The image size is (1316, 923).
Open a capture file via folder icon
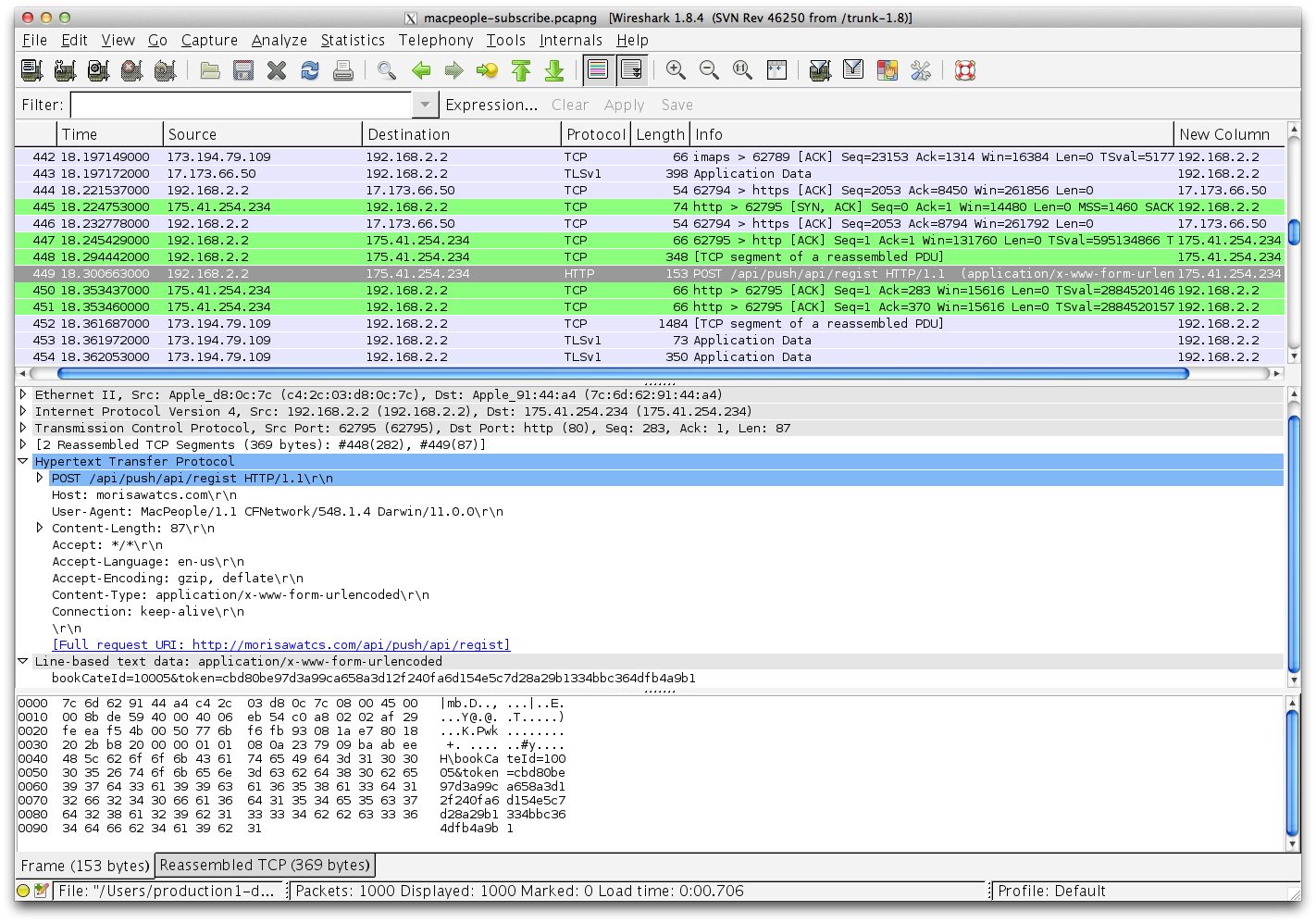click(210, 70)
